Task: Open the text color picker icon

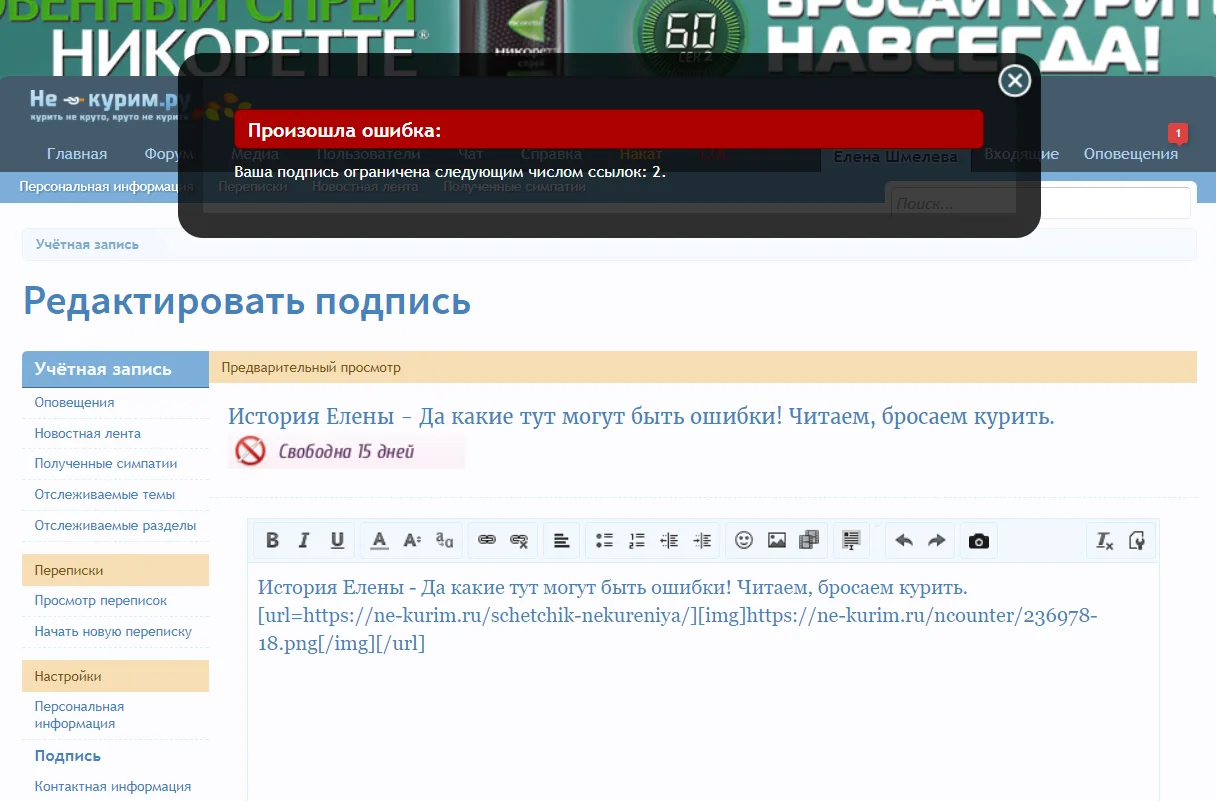Action: 379,540
